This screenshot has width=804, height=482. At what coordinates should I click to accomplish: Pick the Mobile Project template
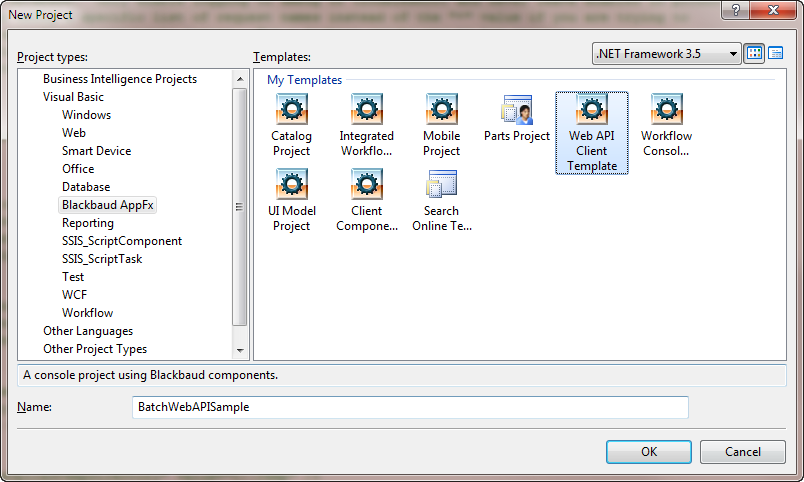point(441,110)
